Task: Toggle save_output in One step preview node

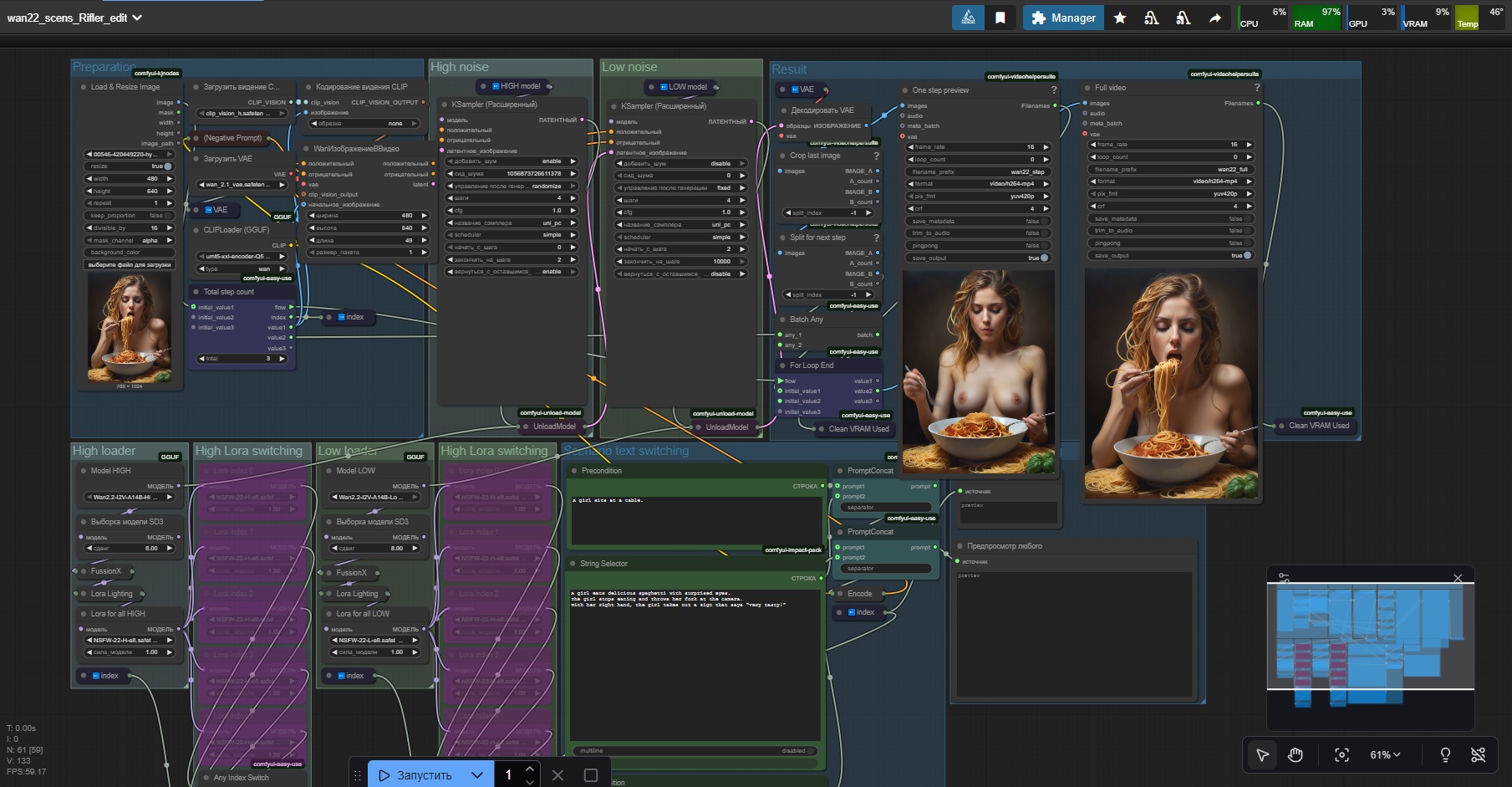Action: 1043,258
